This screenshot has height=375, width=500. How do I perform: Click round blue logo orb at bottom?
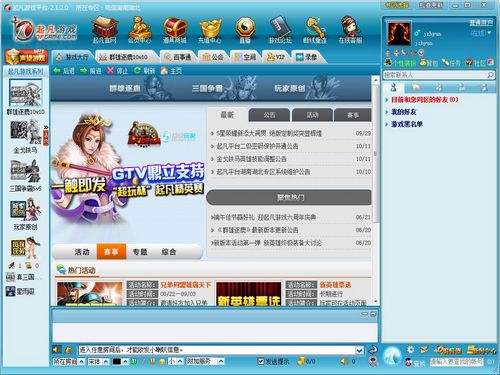392,356
